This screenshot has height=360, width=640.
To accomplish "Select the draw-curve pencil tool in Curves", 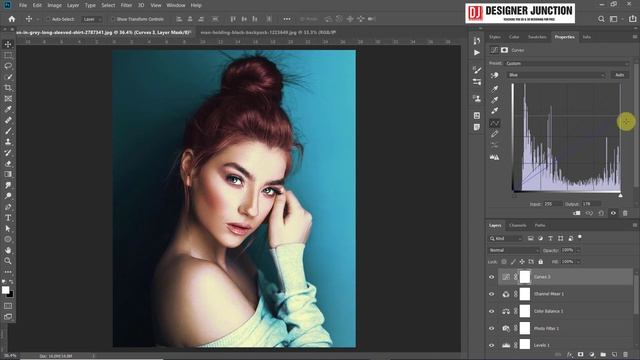I will pyautogui.click(x=495, y=134).
